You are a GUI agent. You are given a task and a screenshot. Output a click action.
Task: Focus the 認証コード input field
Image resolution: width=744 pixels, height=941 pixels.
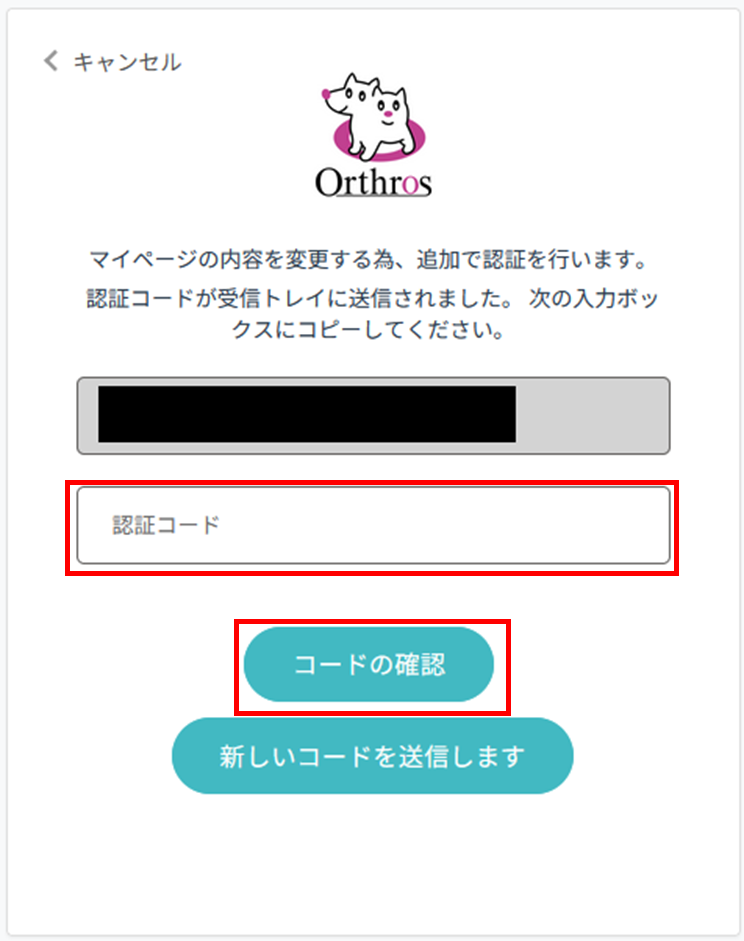pyautogui.click(x=373, y=525)
